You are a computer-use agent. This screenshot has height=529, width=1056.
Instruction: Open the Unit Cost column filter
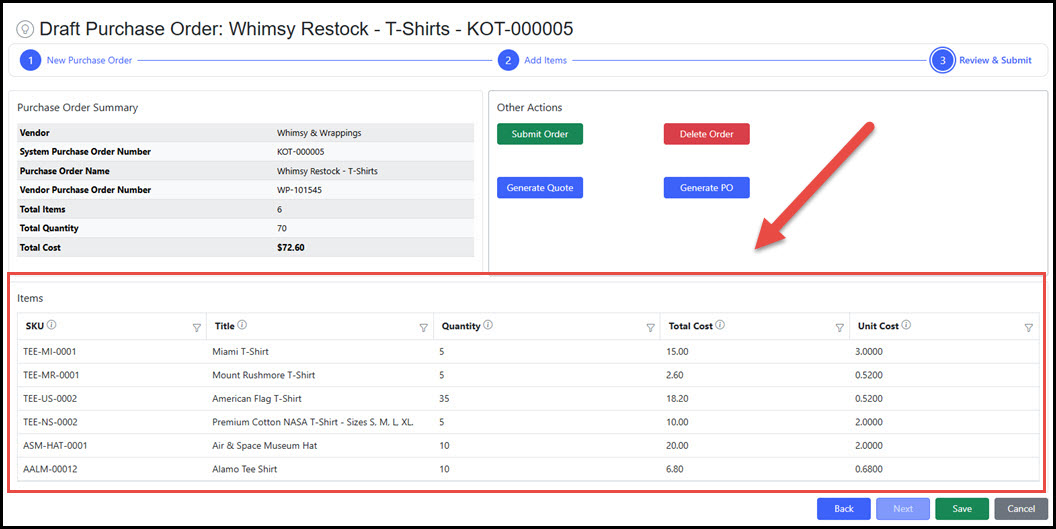coord(1028,327)
